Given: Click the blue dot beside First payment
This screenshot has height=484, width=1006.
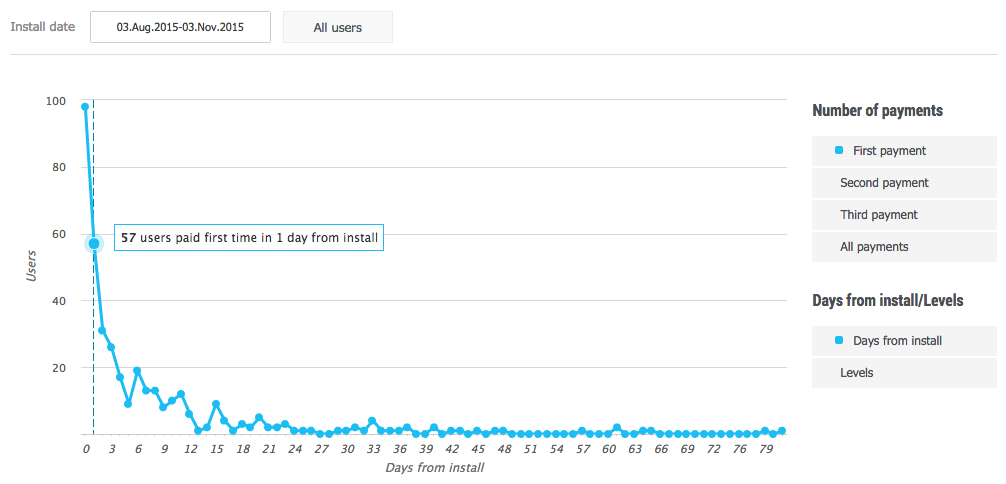Looking at the screenshot, I should pyautogui.click(x=839, y=150).
